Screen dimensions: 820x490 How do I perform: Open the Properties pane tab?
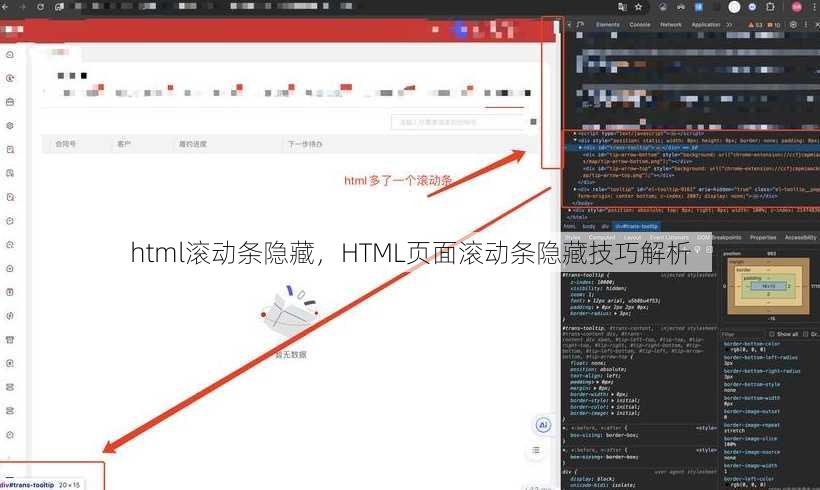click(763, 237)
